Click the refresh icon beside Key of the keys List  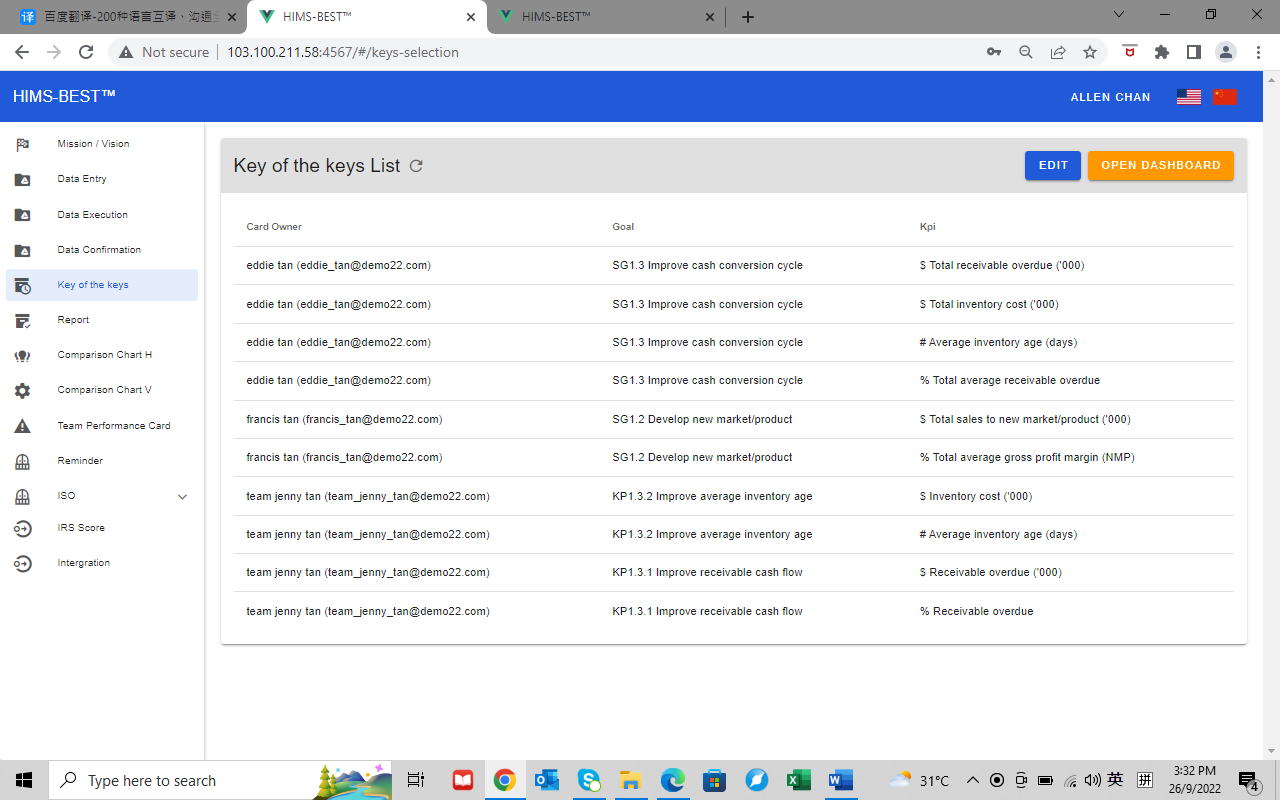tap(416, 166)
